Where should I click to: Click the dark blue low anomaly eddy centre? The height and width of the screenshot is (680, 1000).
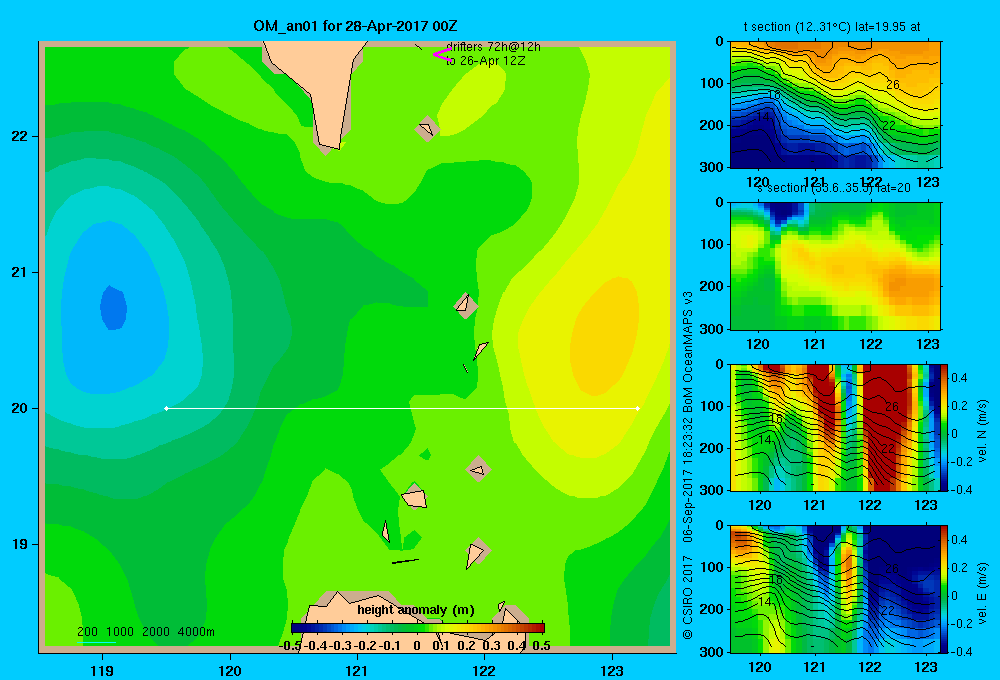(x=114, y=307)
